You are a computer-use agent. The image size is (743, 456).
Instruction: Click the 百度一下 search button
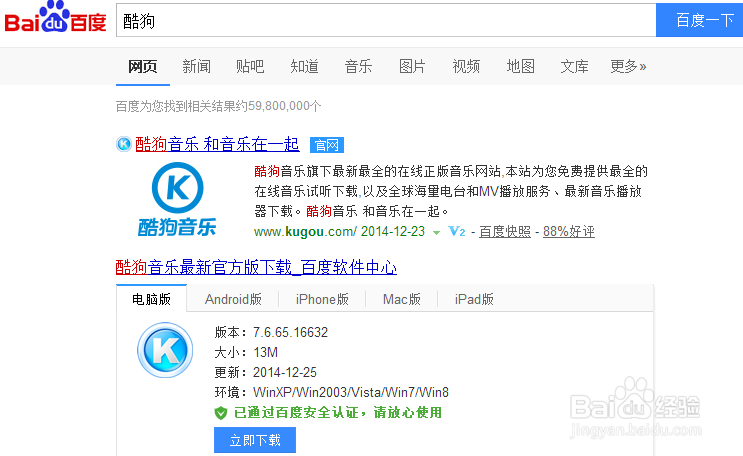pos(699,20)
